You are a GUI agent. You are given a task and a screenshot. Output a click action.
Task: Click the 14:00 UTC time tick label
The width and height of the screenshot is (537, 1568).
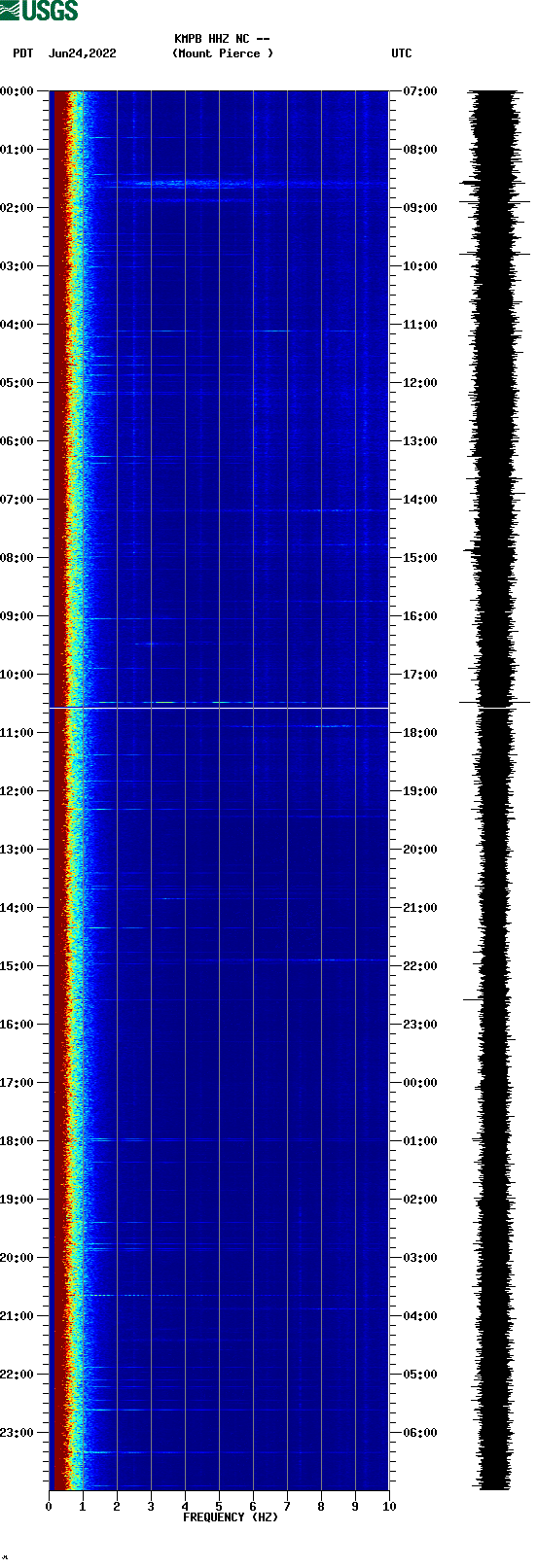point(420,500)
